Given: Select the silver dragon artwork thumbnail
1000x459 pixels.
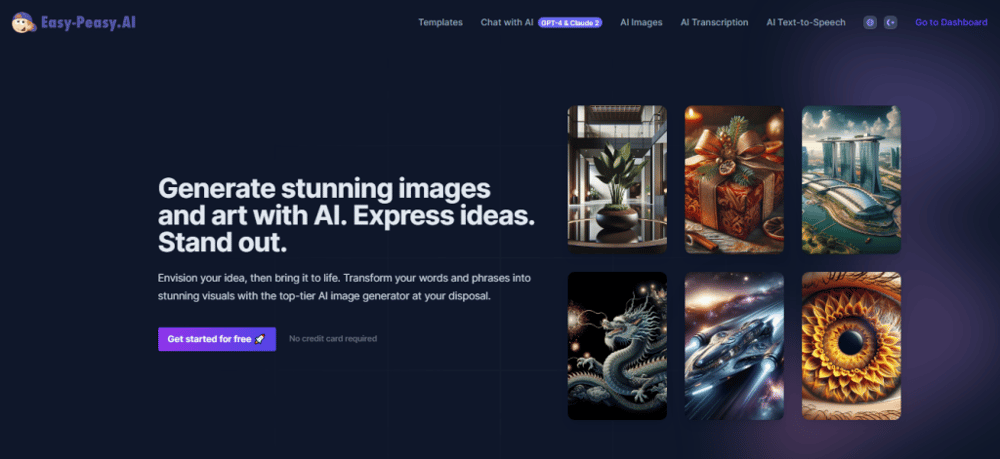Looking at the screenshot, I should point(617,345).
